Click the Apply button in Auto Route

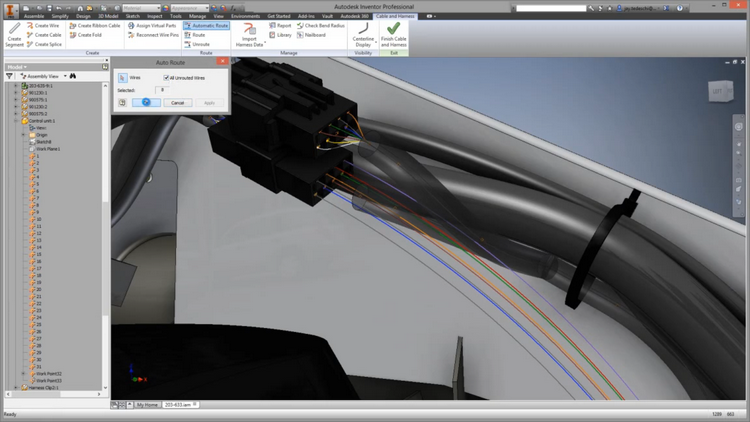[x=209, y=102]
